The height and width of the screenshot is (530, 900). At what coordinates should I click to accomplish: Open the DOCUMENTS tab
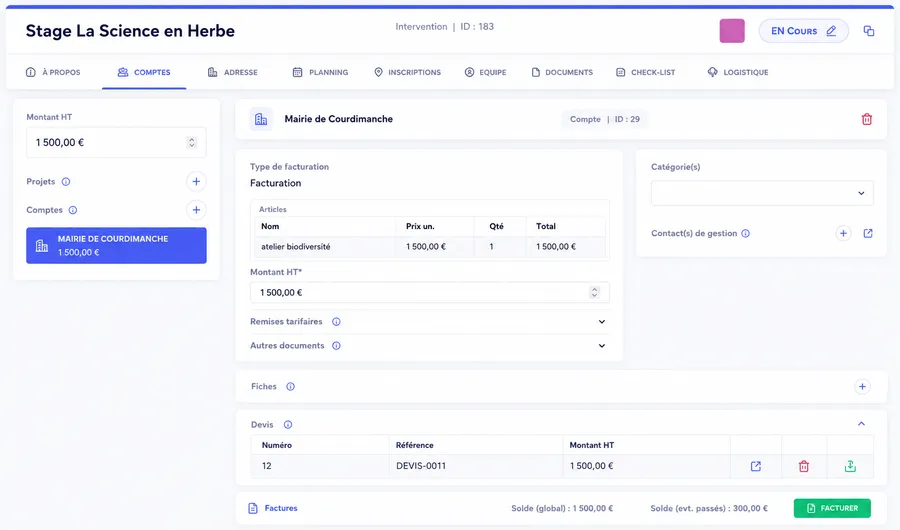point(562,72)
